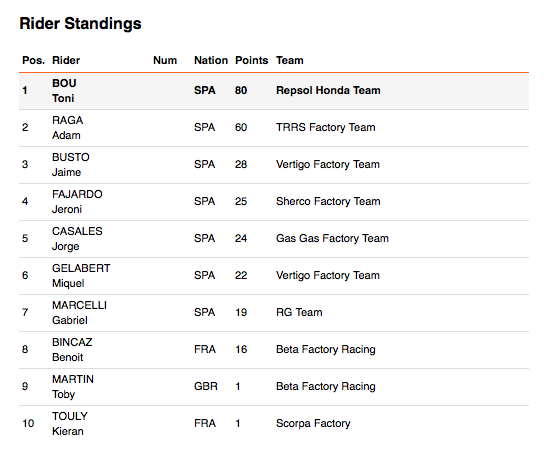Select rider BOU Toni
This screenshot has width=544, height=462.
click(x=64, y=91)
